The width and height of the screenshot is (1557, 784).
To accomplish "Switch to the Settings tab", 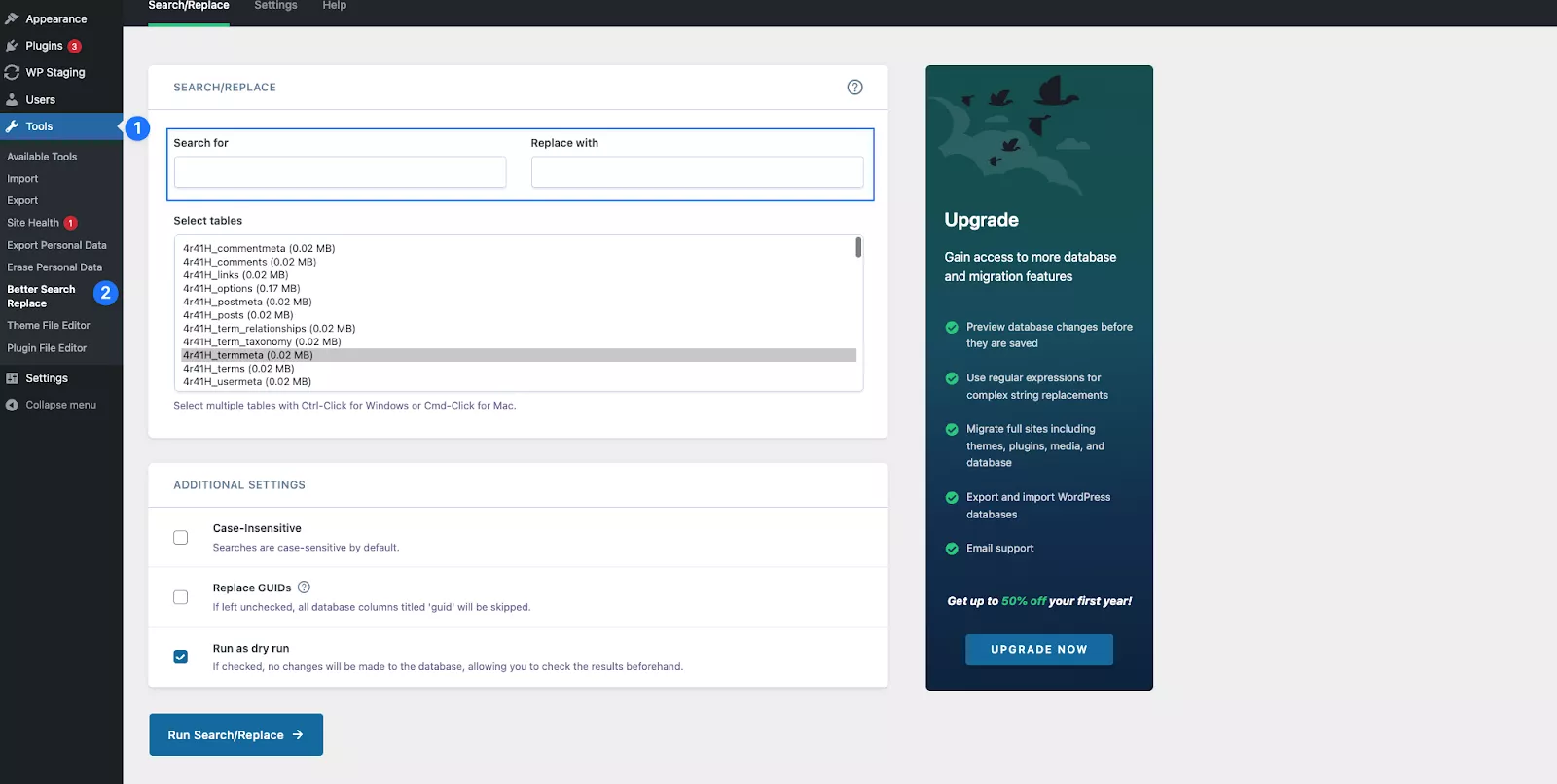I will coord(275,6).
